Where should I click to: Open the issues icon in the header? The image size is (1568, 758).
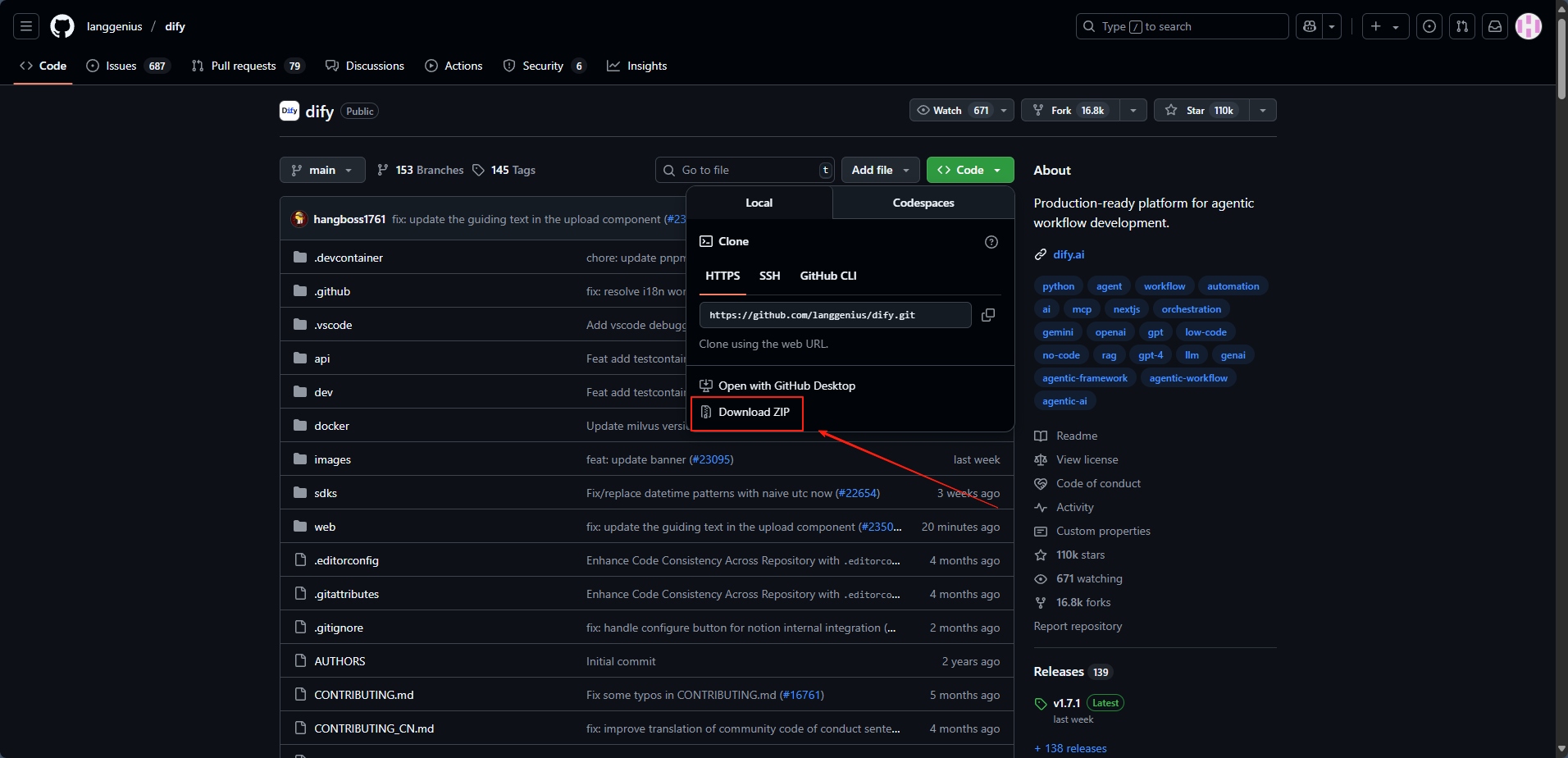tap(1429, 26)
